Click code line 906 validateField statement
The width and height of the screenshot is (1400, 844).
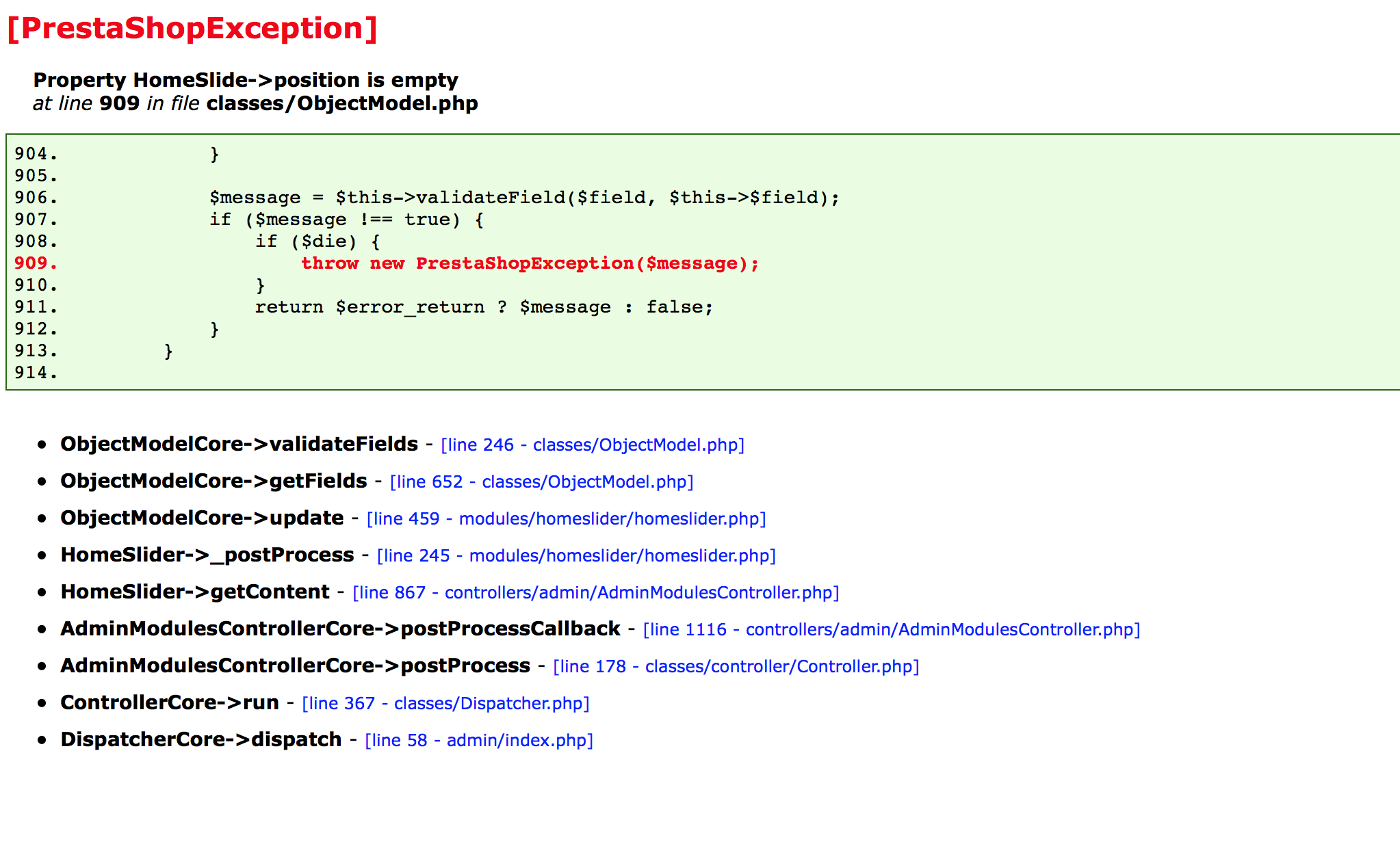[x=524, y=198]
